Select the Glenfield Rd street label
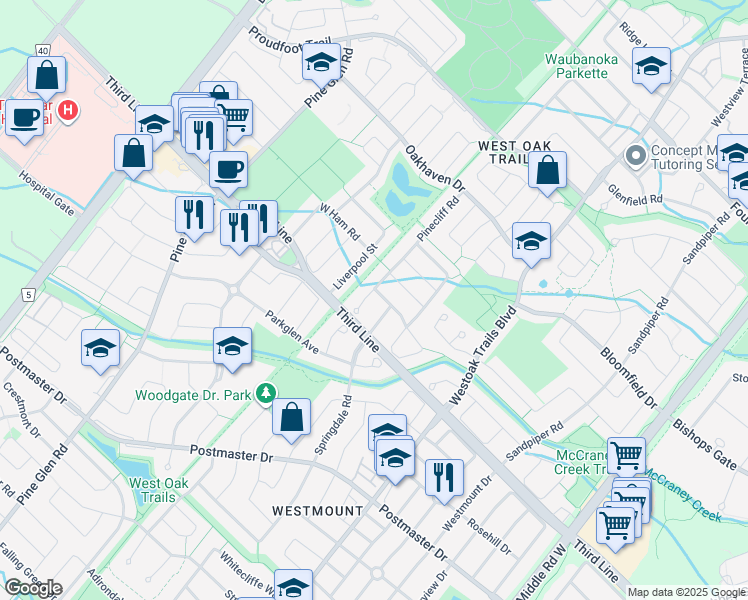748x600 pixels. pos(635,196)
